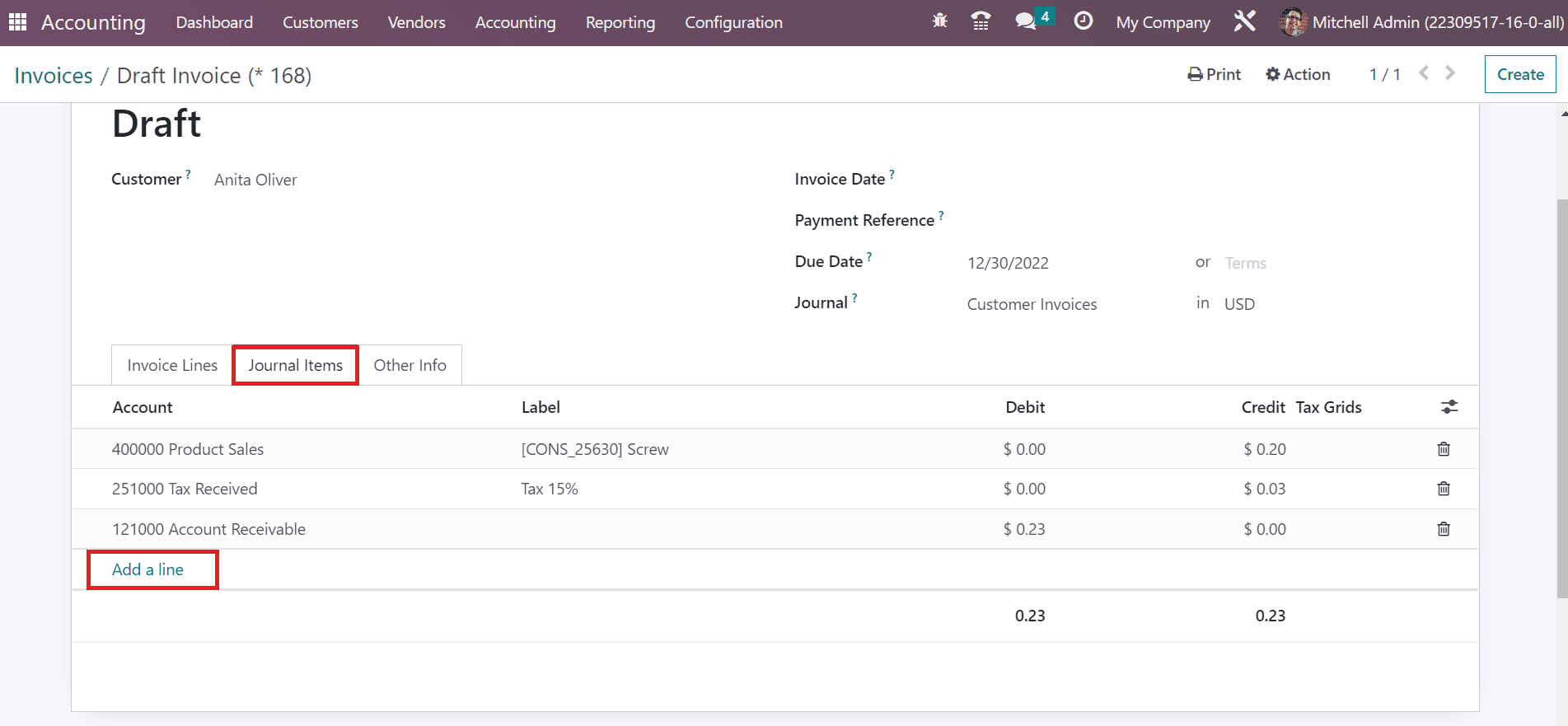This screenshot has width=1568, height=726.
Task: Open the My Company switcher
Action: 1163,22
